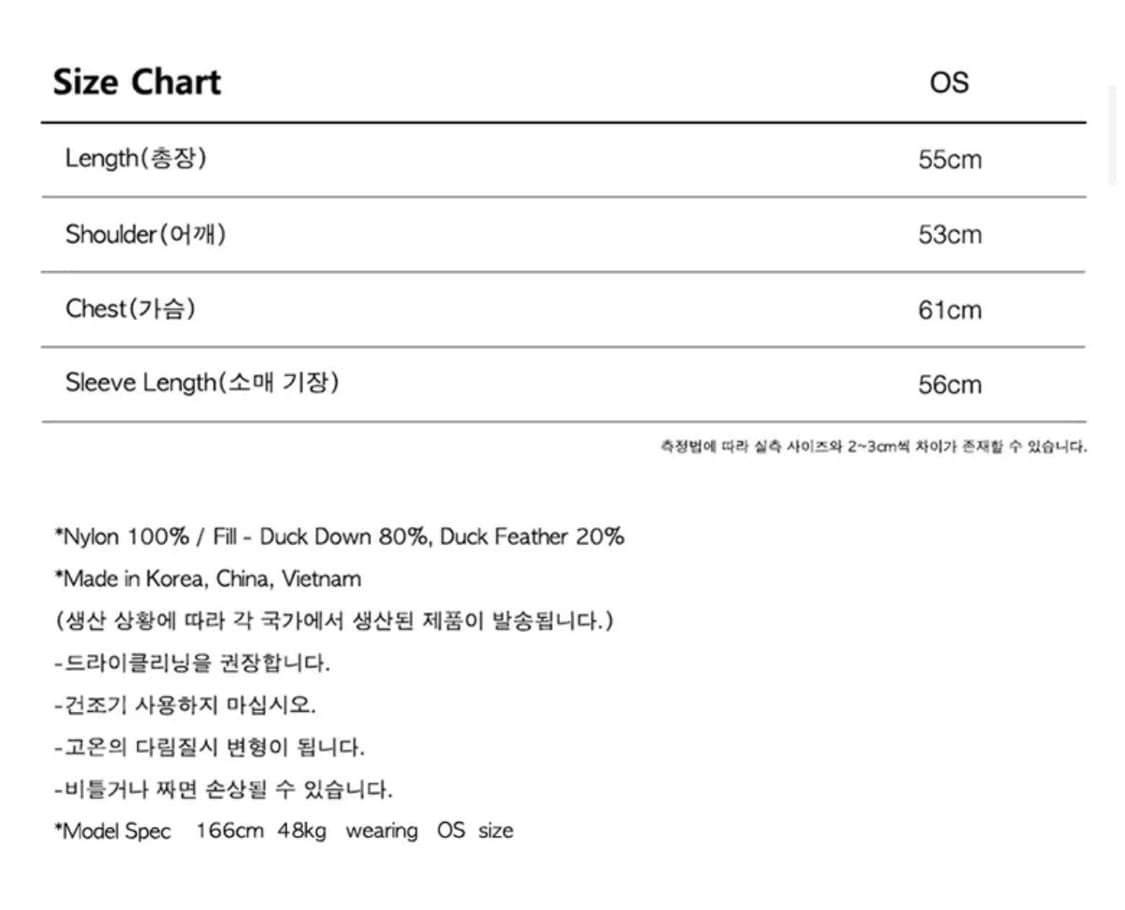Click the Nylon 100% material line
This screenshot has height=910, width=1125.
[x=339, y=537]
